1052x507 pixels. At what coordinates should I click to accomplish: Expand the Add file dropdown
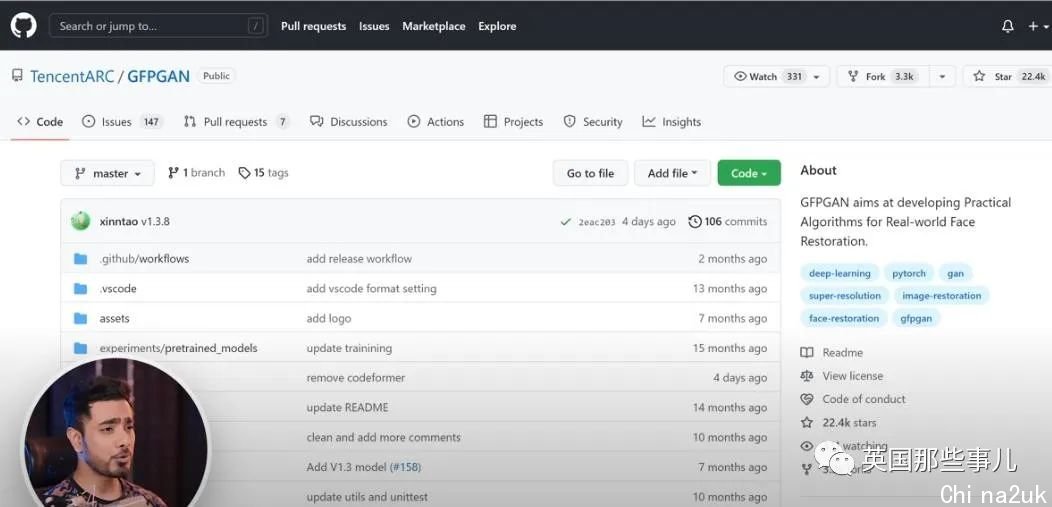point(673,173)
